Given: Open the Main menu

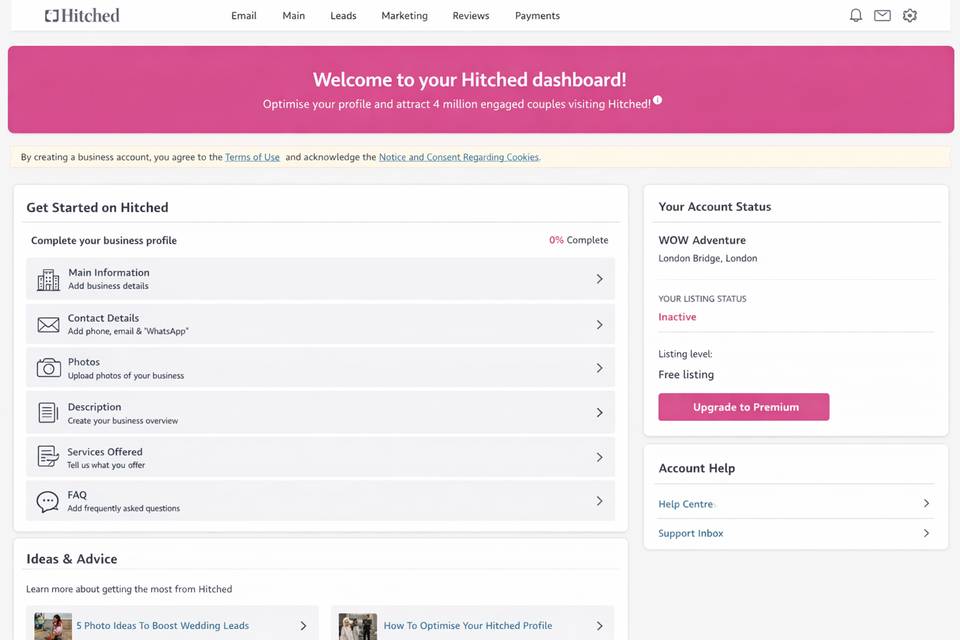Looking at the screenshot, I should pos(294,15).
